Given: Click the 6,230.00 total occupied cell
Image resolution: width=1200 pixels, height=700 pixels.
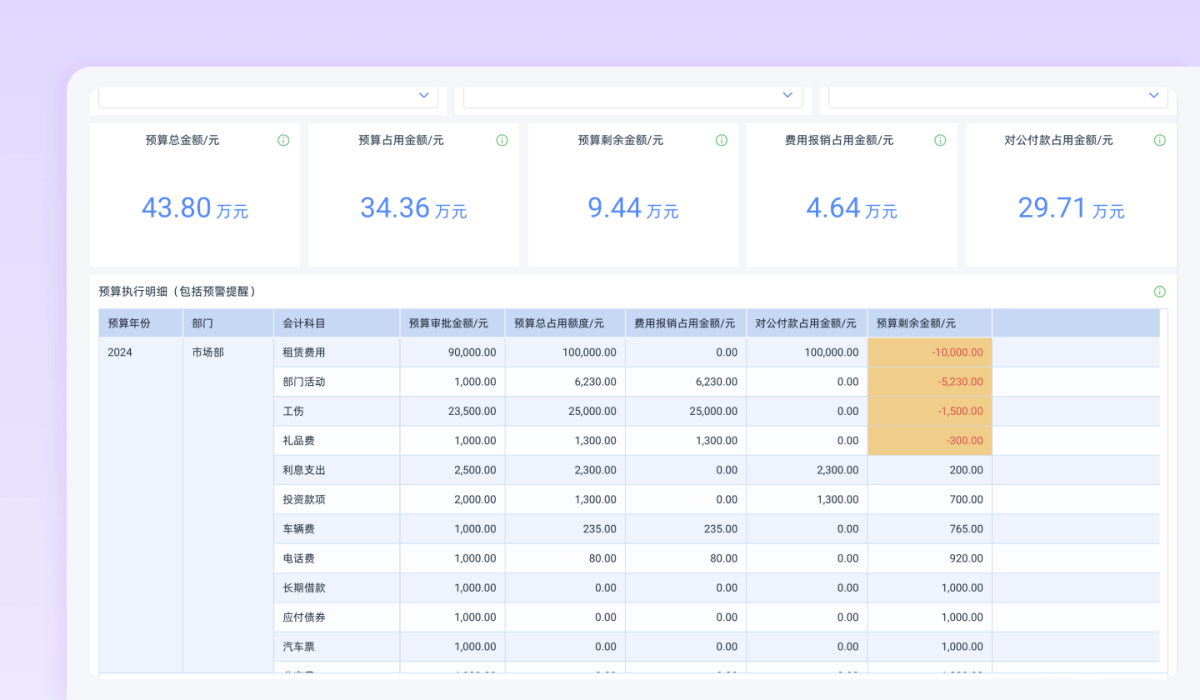Looking at the screenshot, I should 565,382.
